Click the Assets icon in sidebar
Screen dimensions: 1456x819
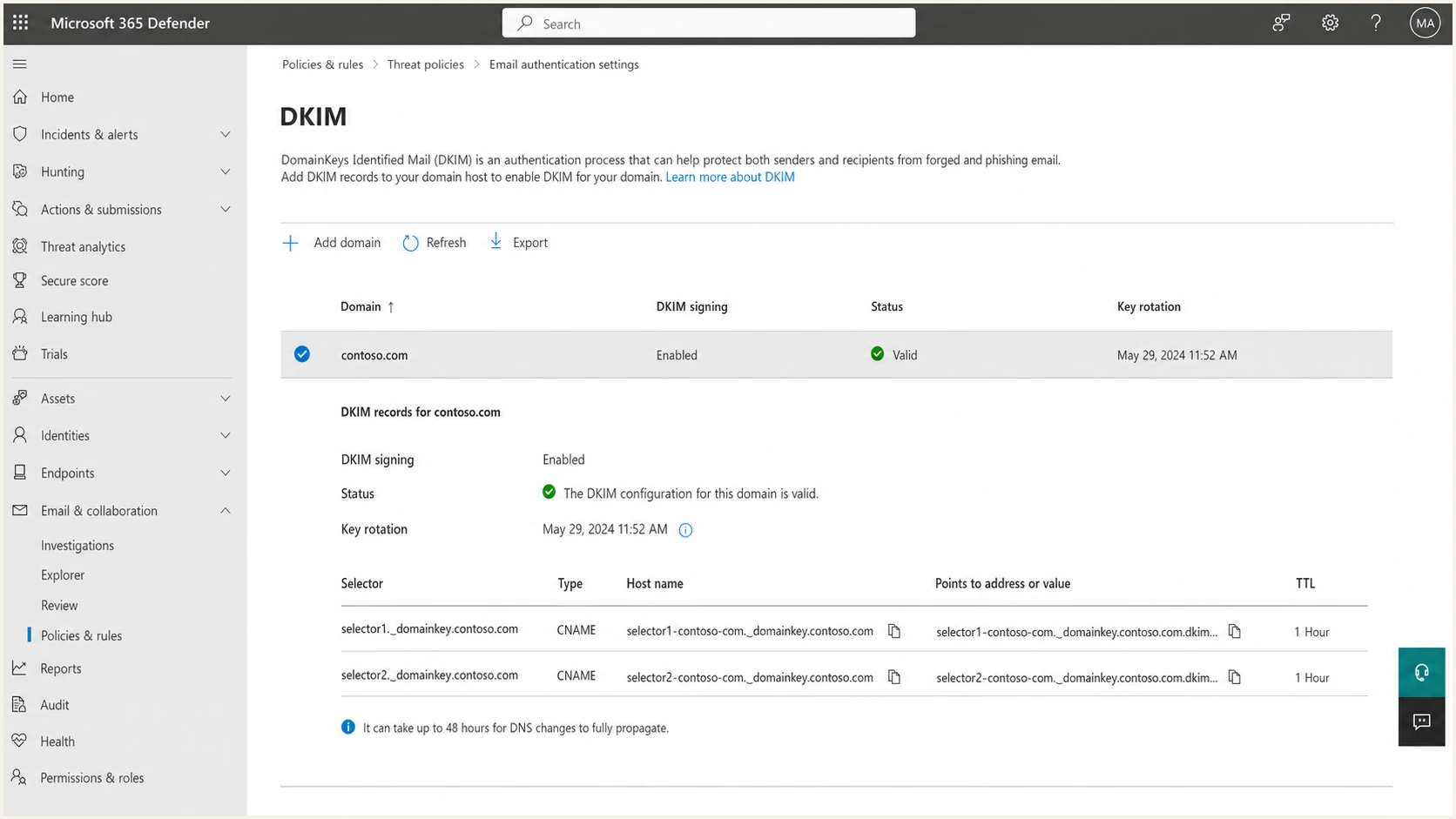20,398
